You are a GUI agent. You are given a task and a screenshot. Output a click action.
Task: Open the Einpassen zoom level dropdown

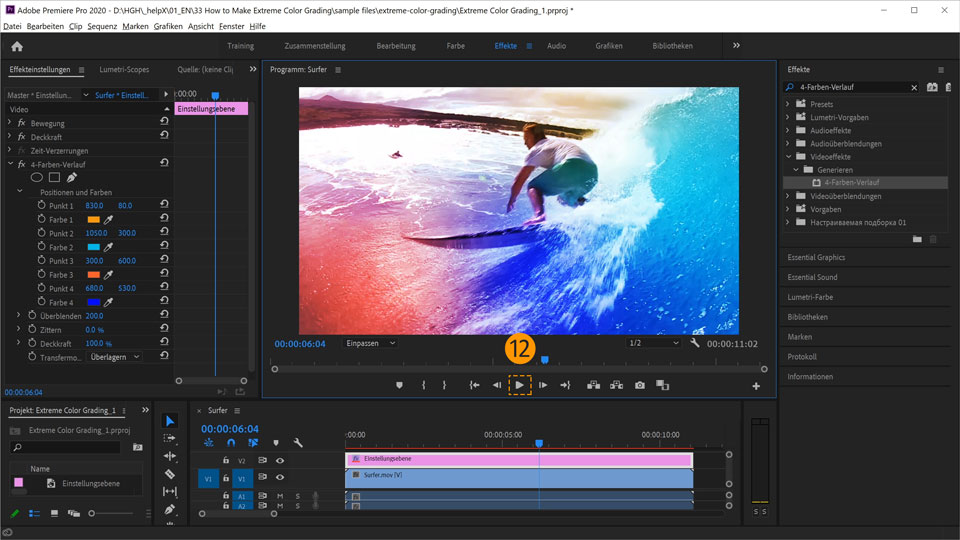[370, 343]
